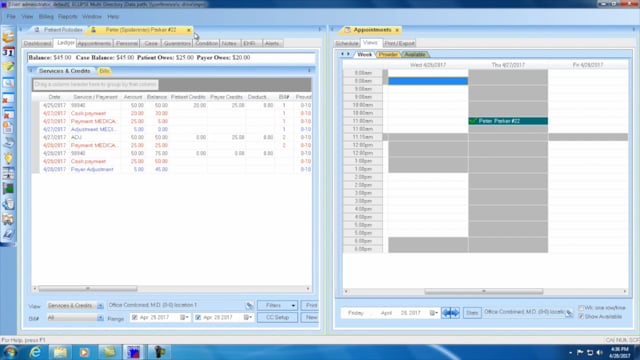Screen dimensions: 640x360
Task: Click the pen signature icon at sidebar bottom
Action: click(8, 234)
